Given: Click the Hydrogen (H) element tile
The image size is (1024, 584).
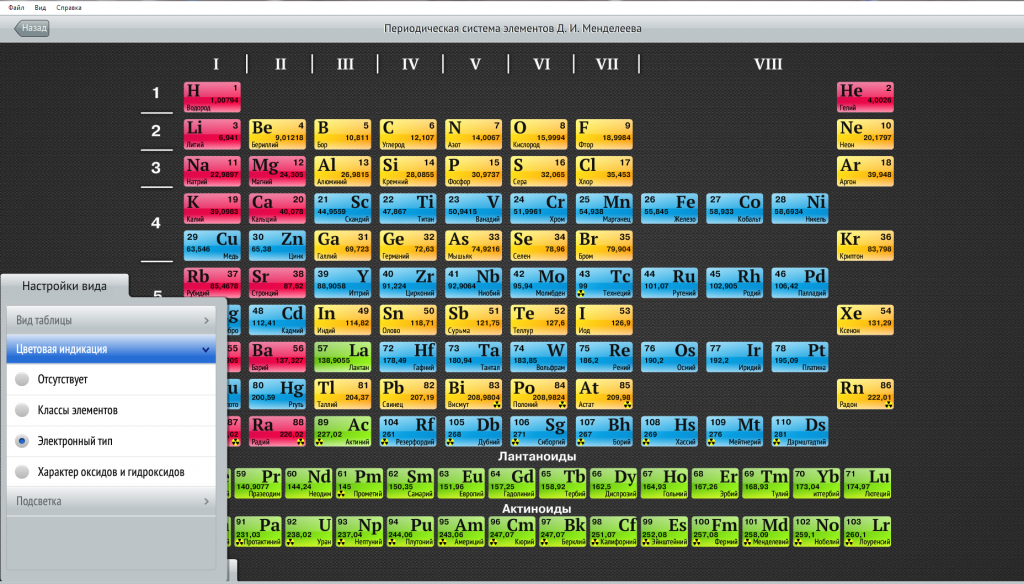Looking at the screenshot, I should [212, 96].
